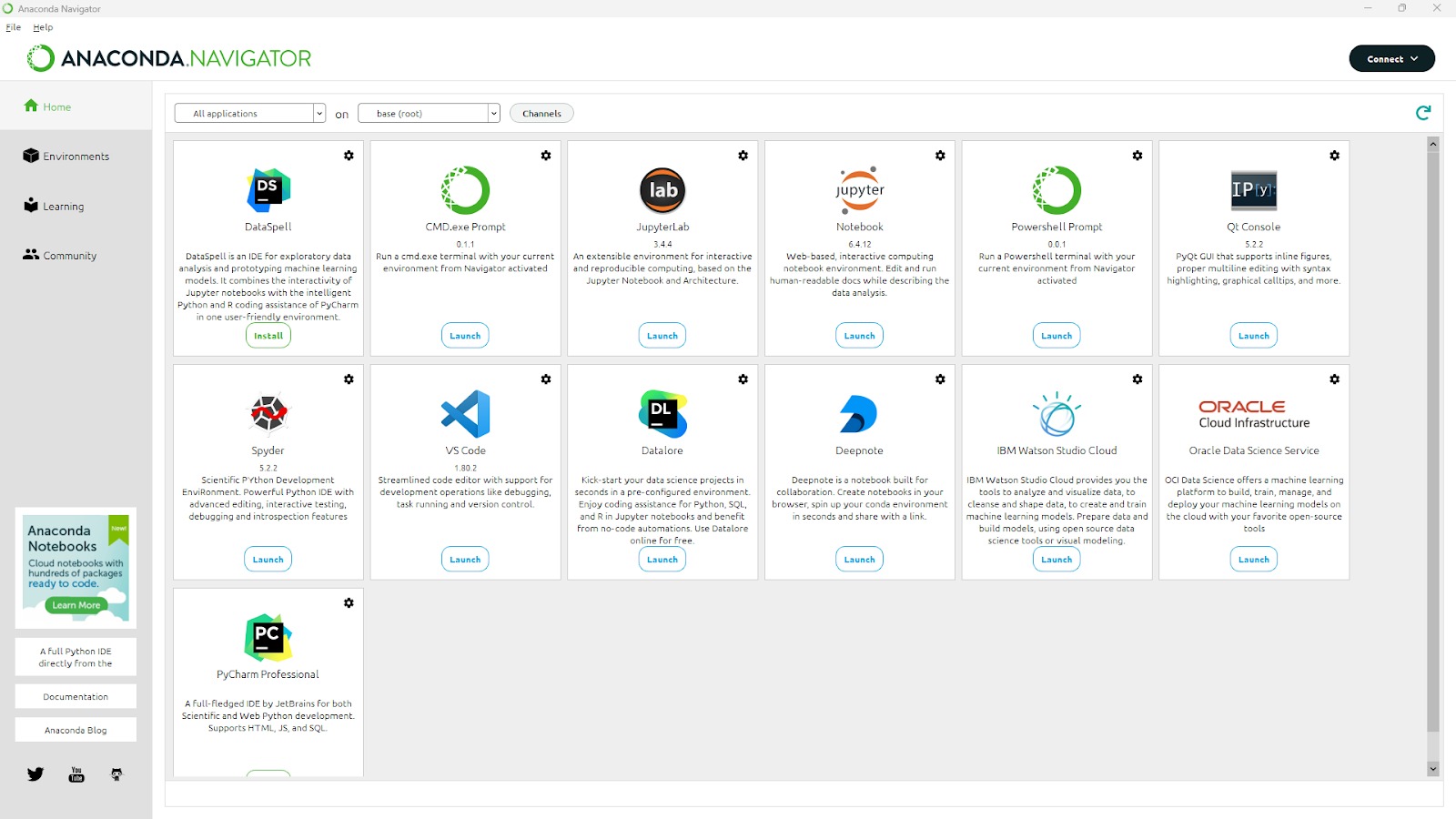Click the JupyterLab application logo

pos(662,190)
